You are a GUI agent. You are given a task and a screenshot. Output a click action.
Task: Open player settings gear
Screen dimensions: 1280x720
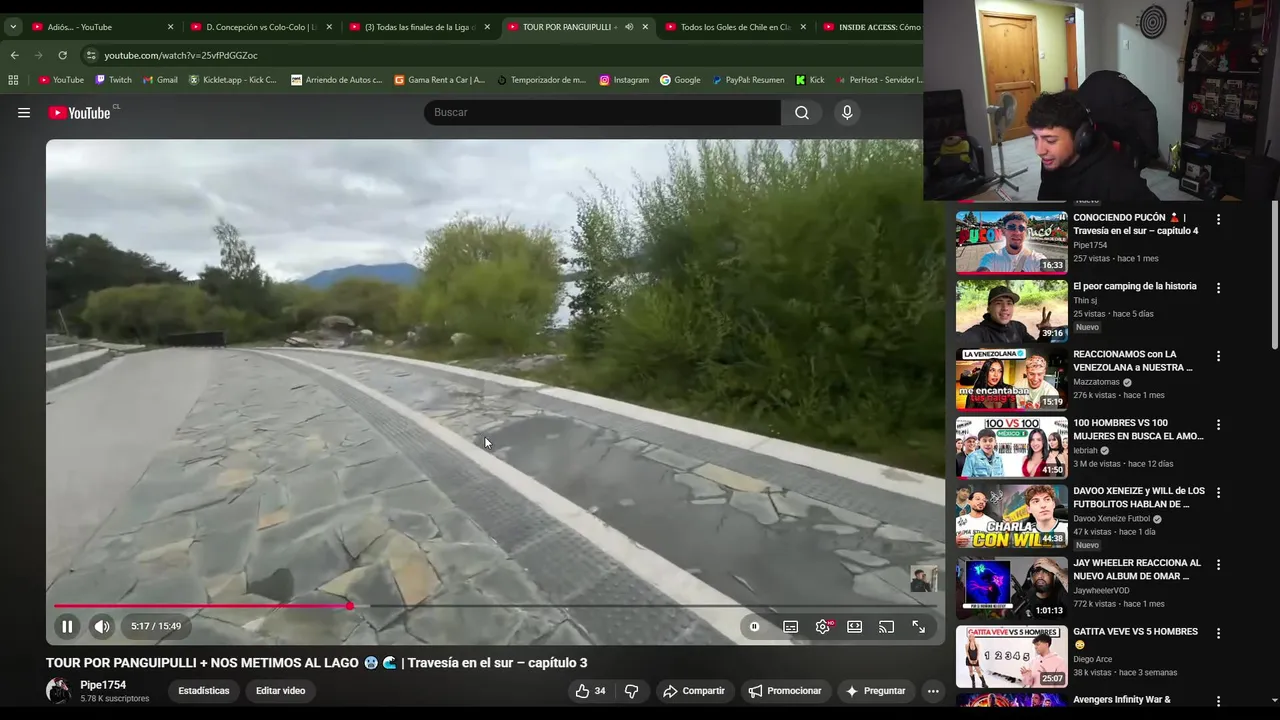pyautogui.click(x=823, y=627)
